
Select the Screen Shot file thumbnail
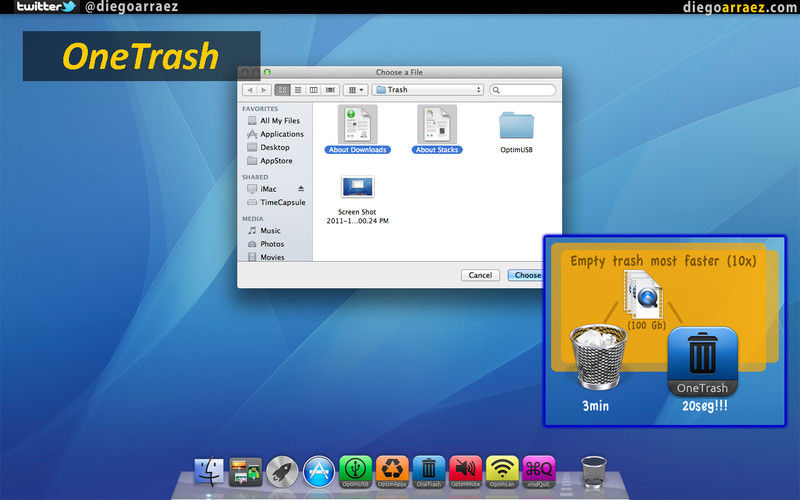(358, 187)
